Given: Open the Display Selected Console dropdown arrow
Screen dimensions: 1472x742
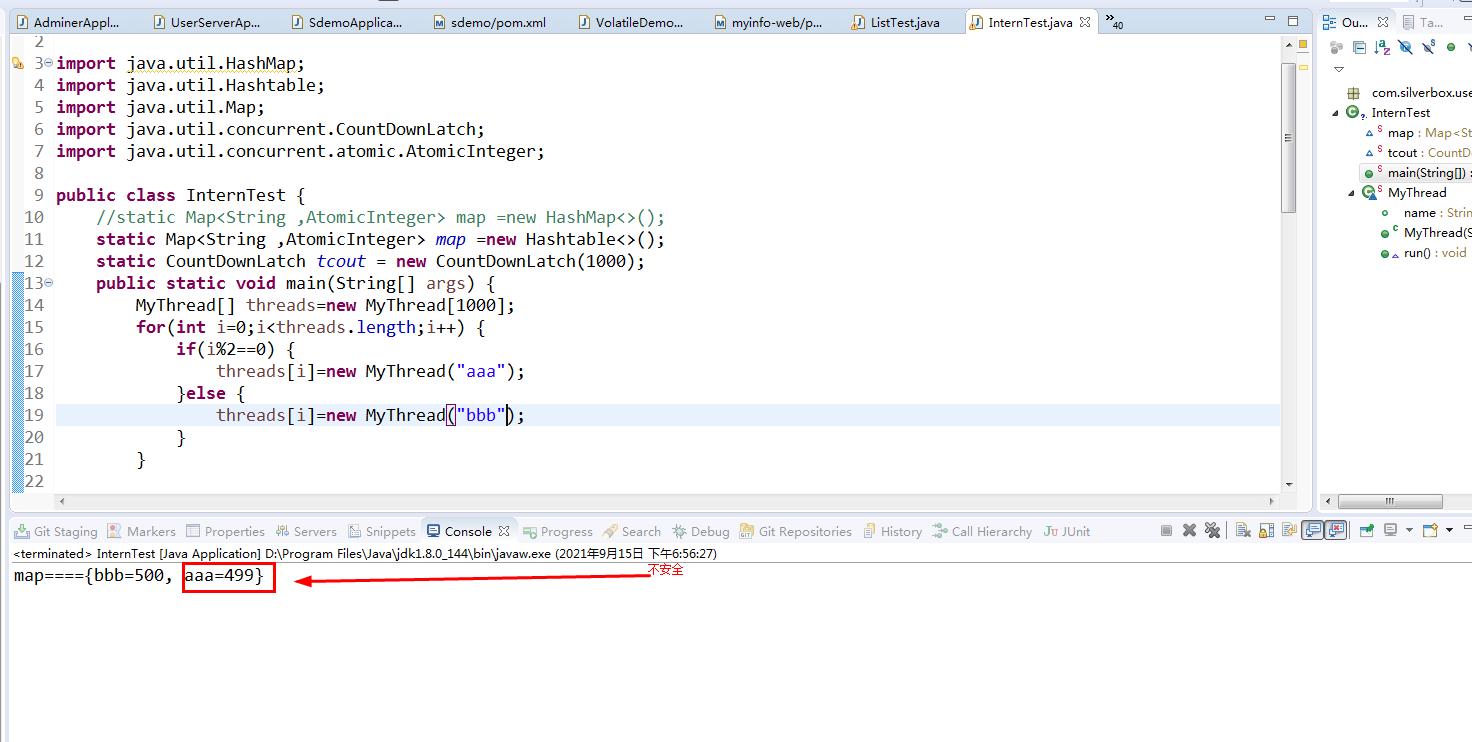Looking at the screenshot, I should [x=1408, y=531].
